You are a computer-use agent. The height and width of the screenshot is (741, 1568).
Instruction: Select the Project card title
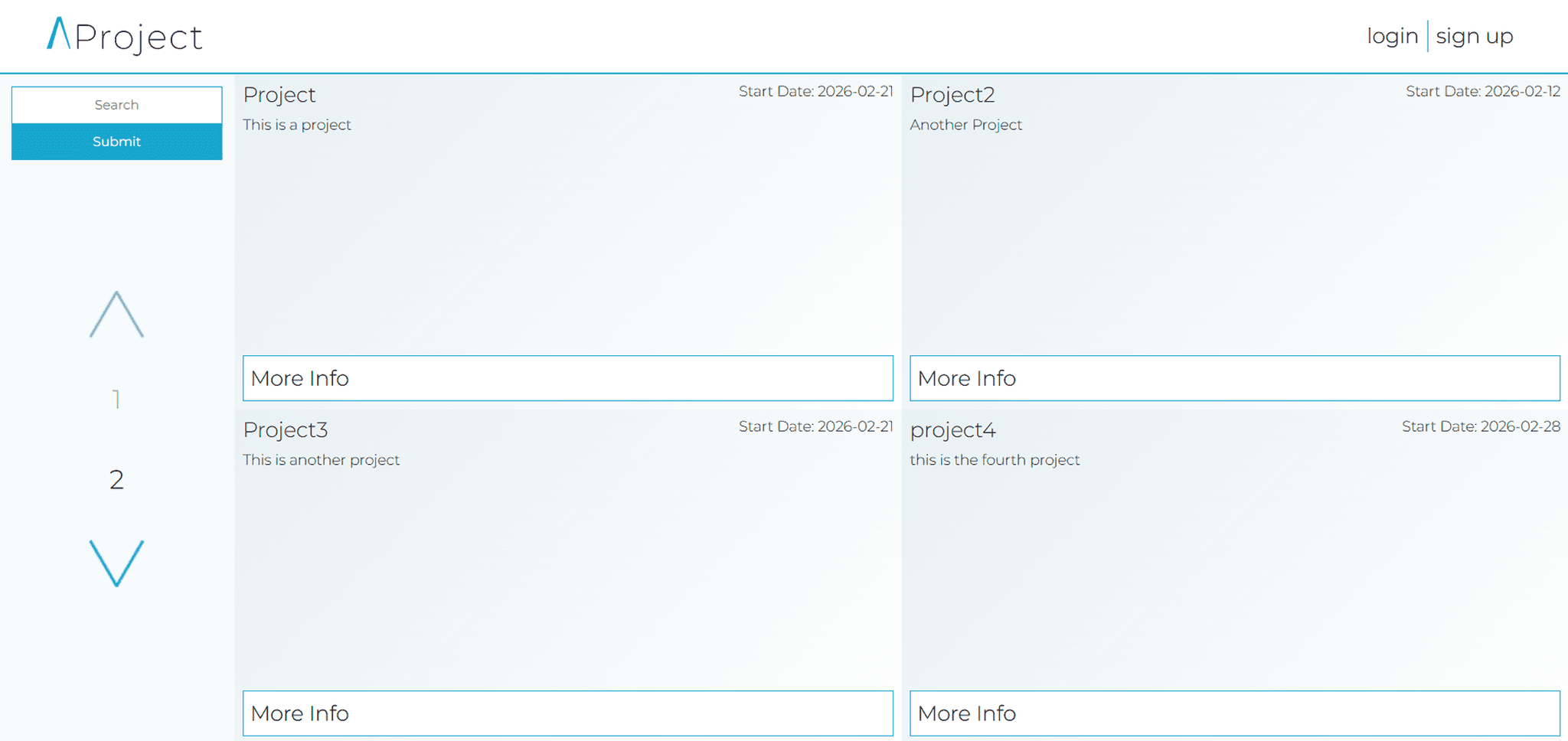279,94
